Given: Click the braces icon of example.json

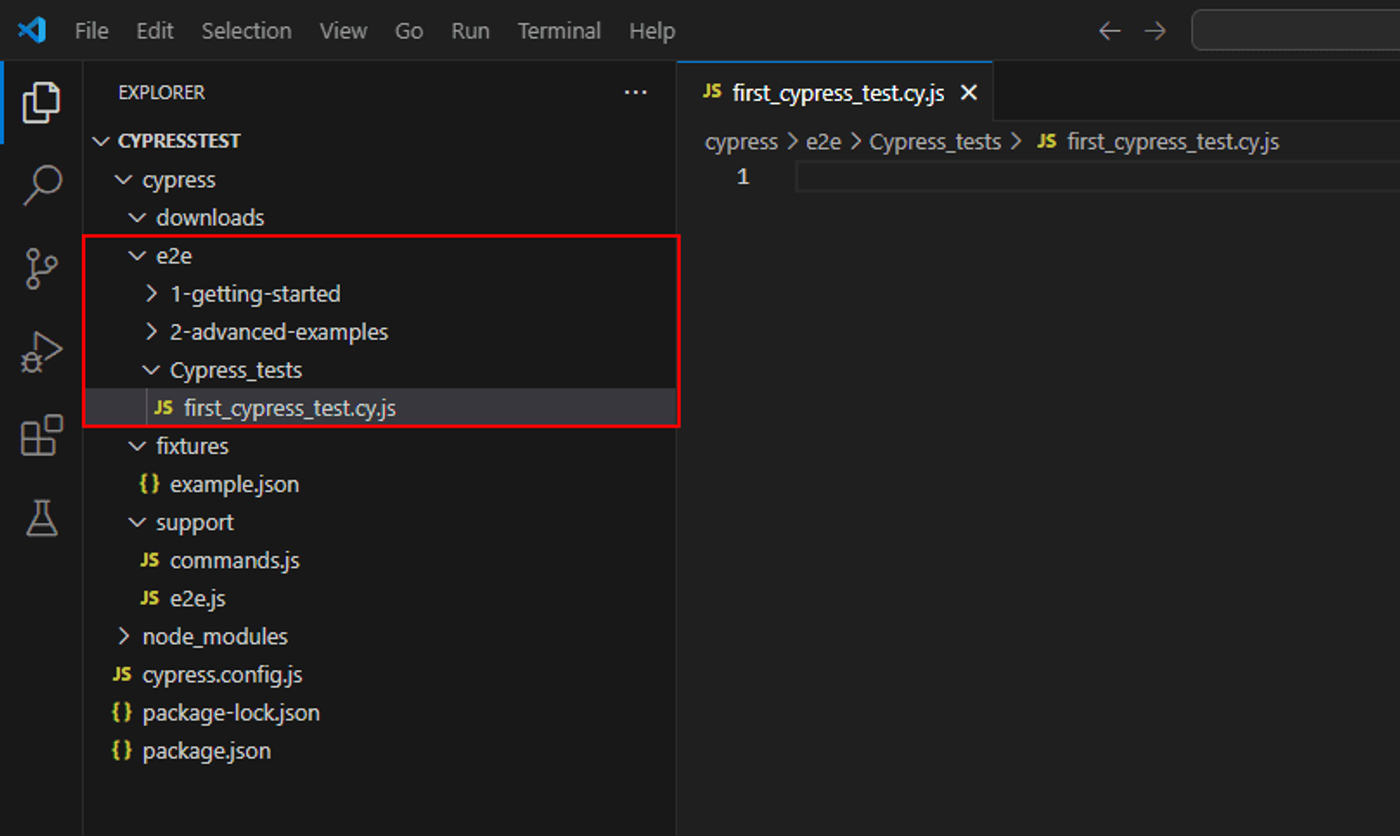Looking at the screenshot, I should tap(150, 484).
